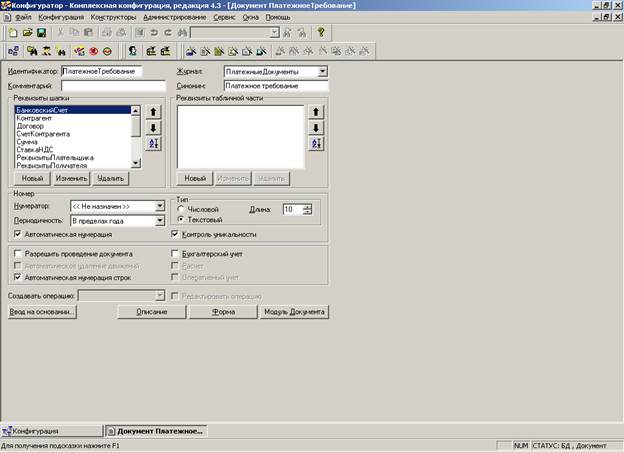Click up arrow for table part attributes

[x=315, y=113]
